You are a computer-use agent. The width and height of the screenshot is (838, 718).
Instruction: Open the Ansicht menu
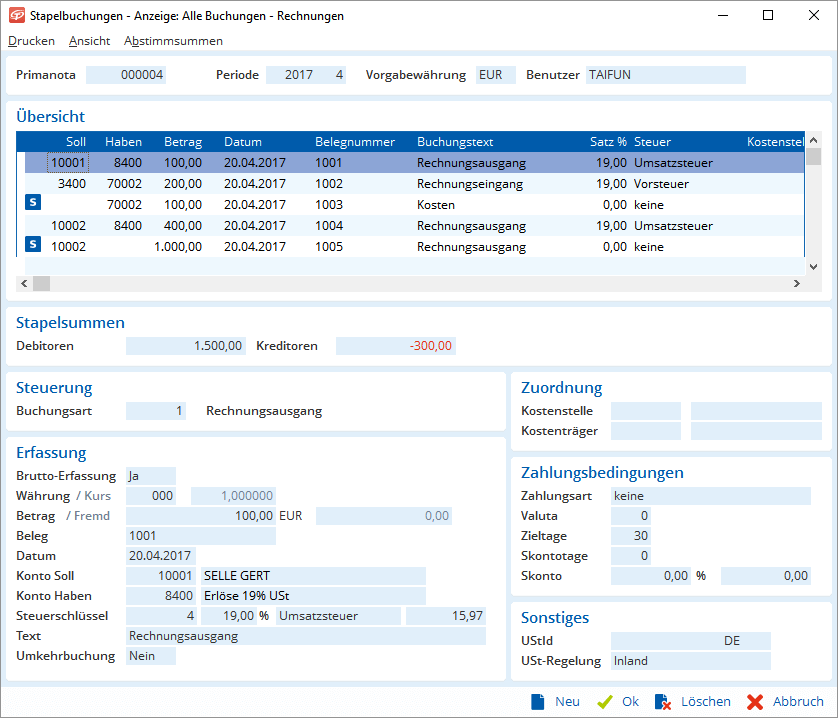coord(89,41)
